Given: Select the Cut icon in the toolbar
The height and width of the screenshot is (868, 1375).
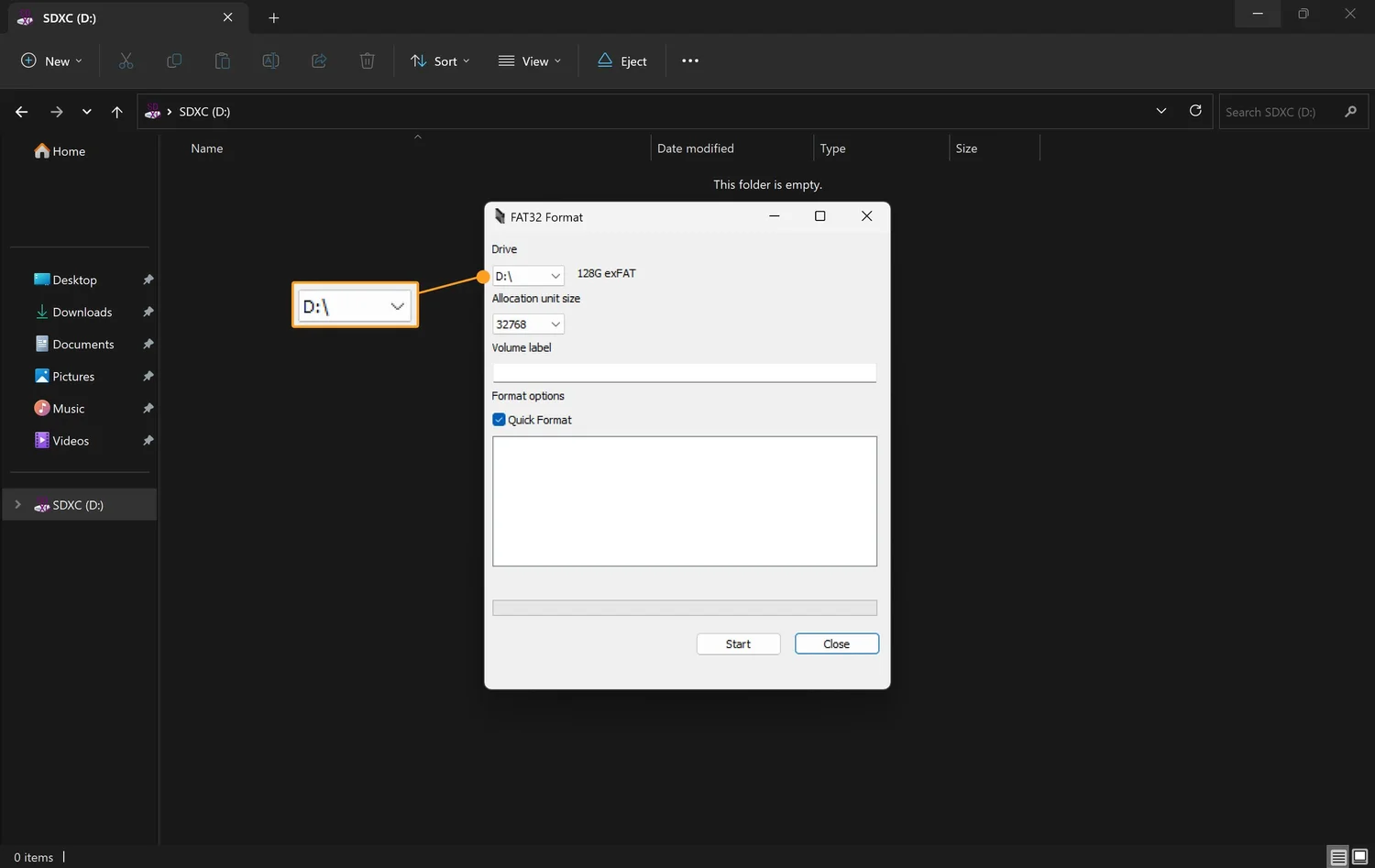Looking at the screenshot, I should click(126, 60).
